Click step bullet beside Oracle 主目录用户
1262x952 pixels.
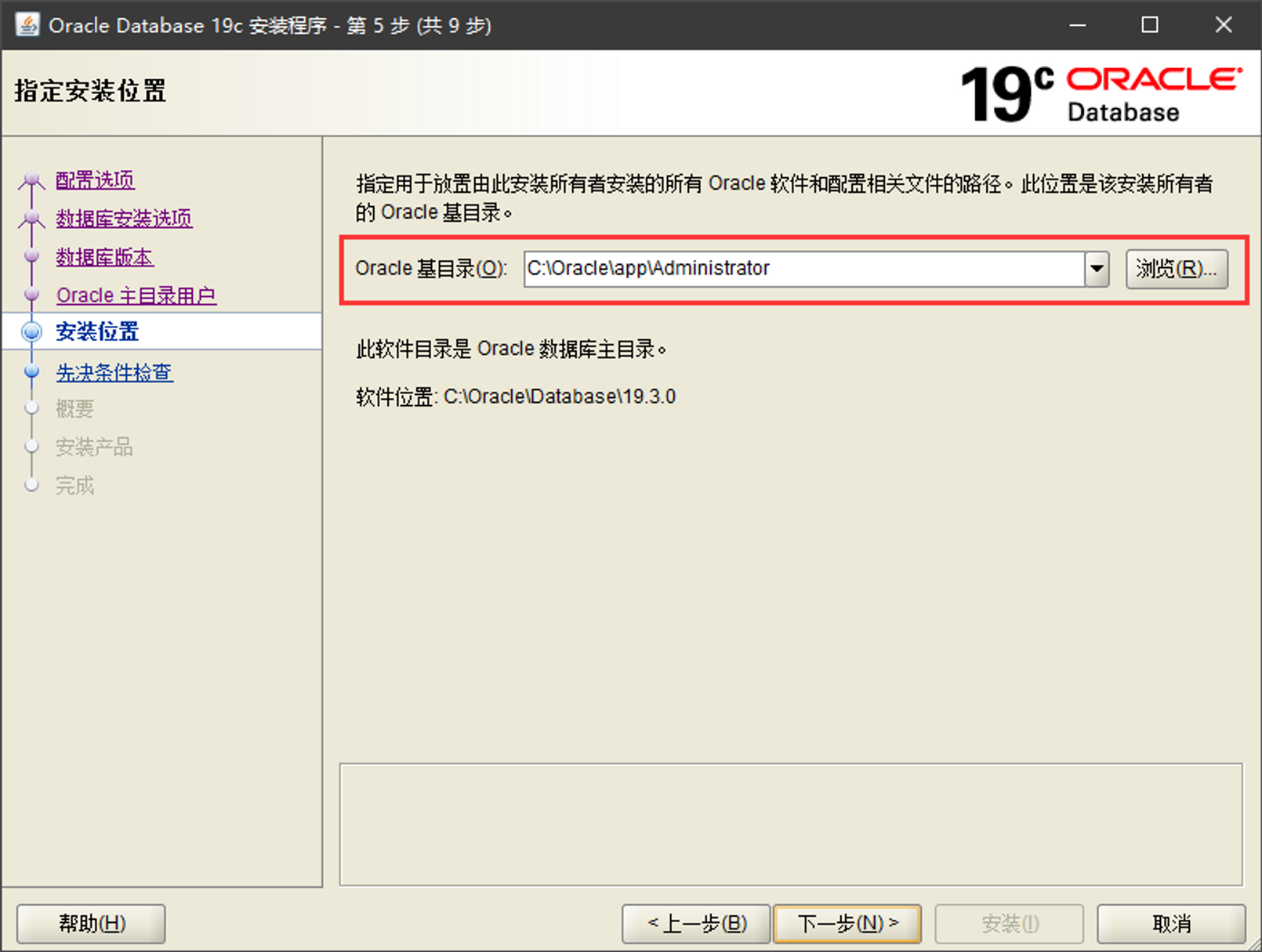[x=31, y=295]
